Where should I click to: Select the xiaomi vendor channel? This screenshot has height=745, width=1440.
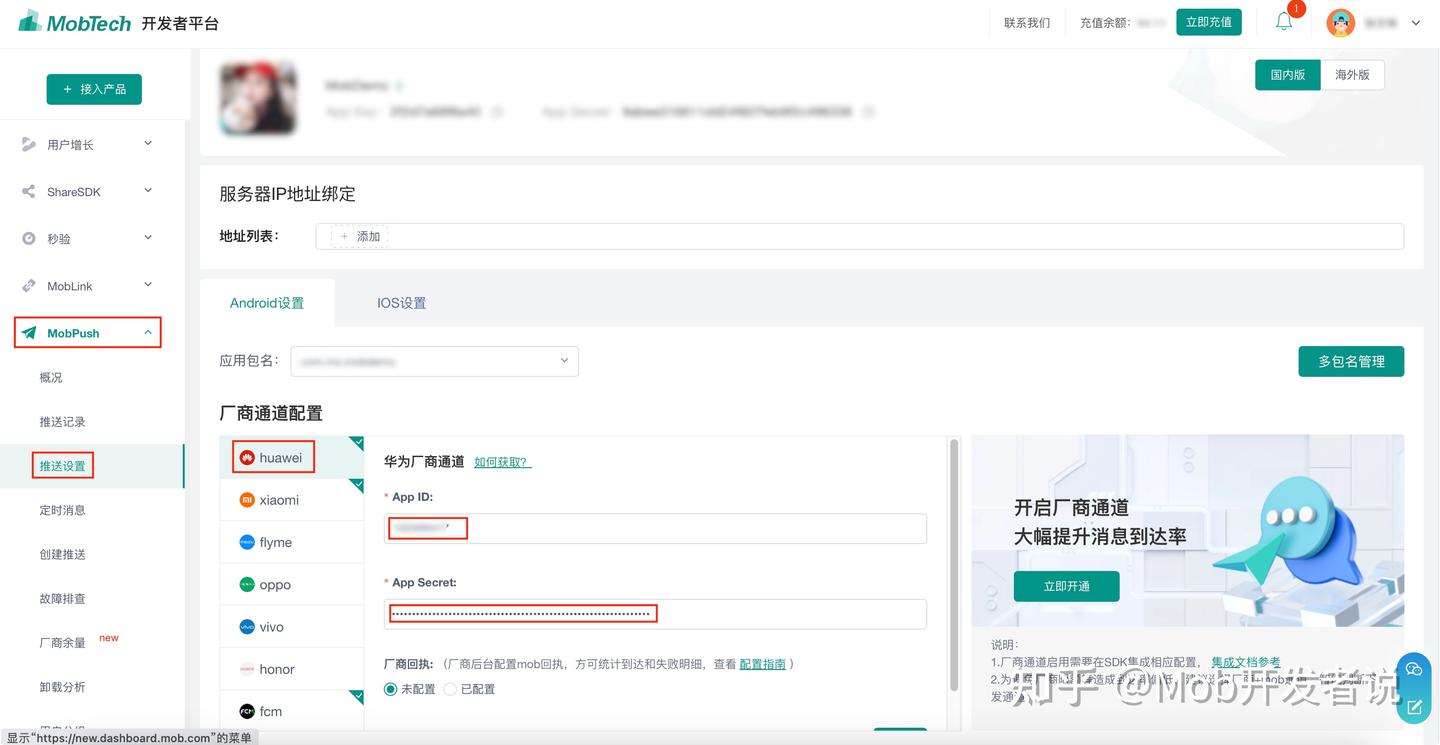[x=292, y=500]
